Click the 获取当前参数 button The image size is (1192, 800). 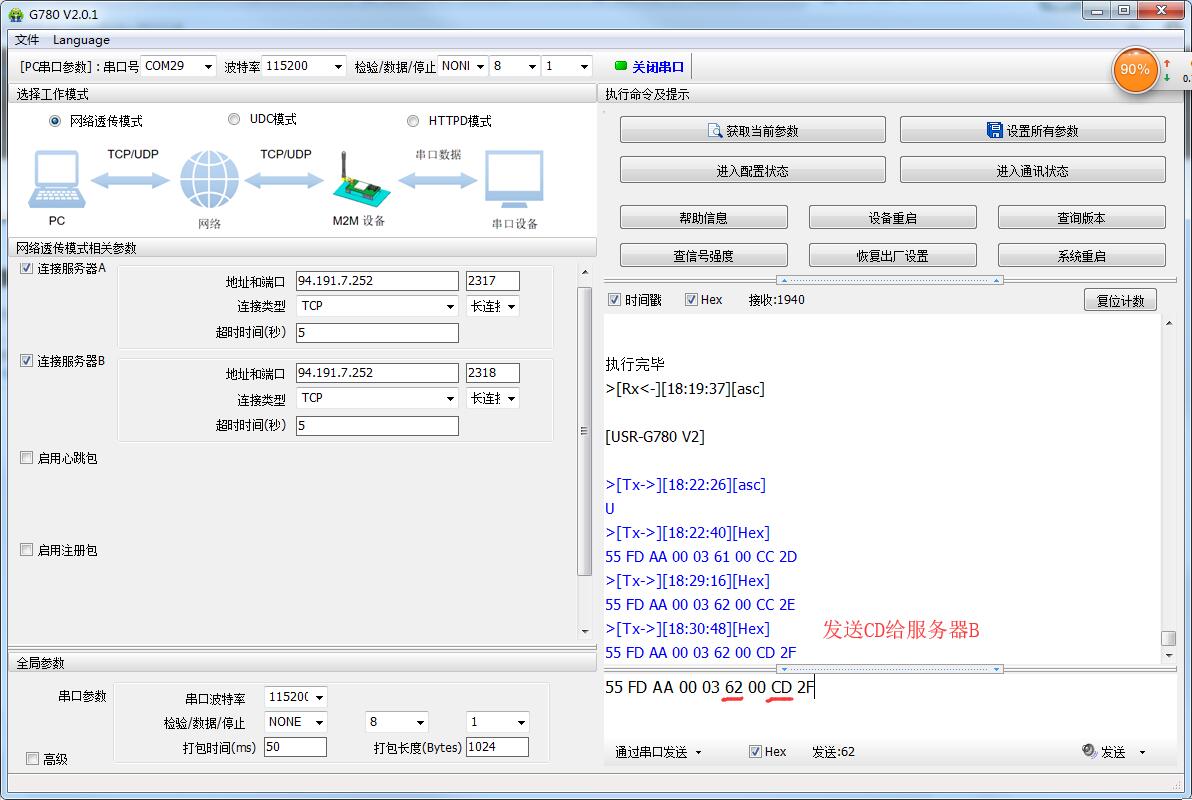coord(752,130)
